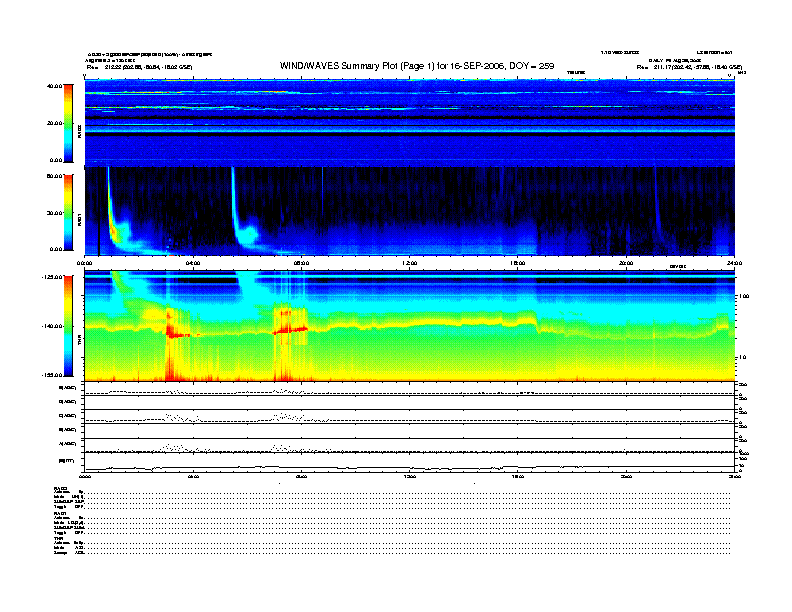The height and width of the screenshot is (612, 792).
Task: Click the -155.00 tick on TNR color bar
Action: [x=52, y=375]
